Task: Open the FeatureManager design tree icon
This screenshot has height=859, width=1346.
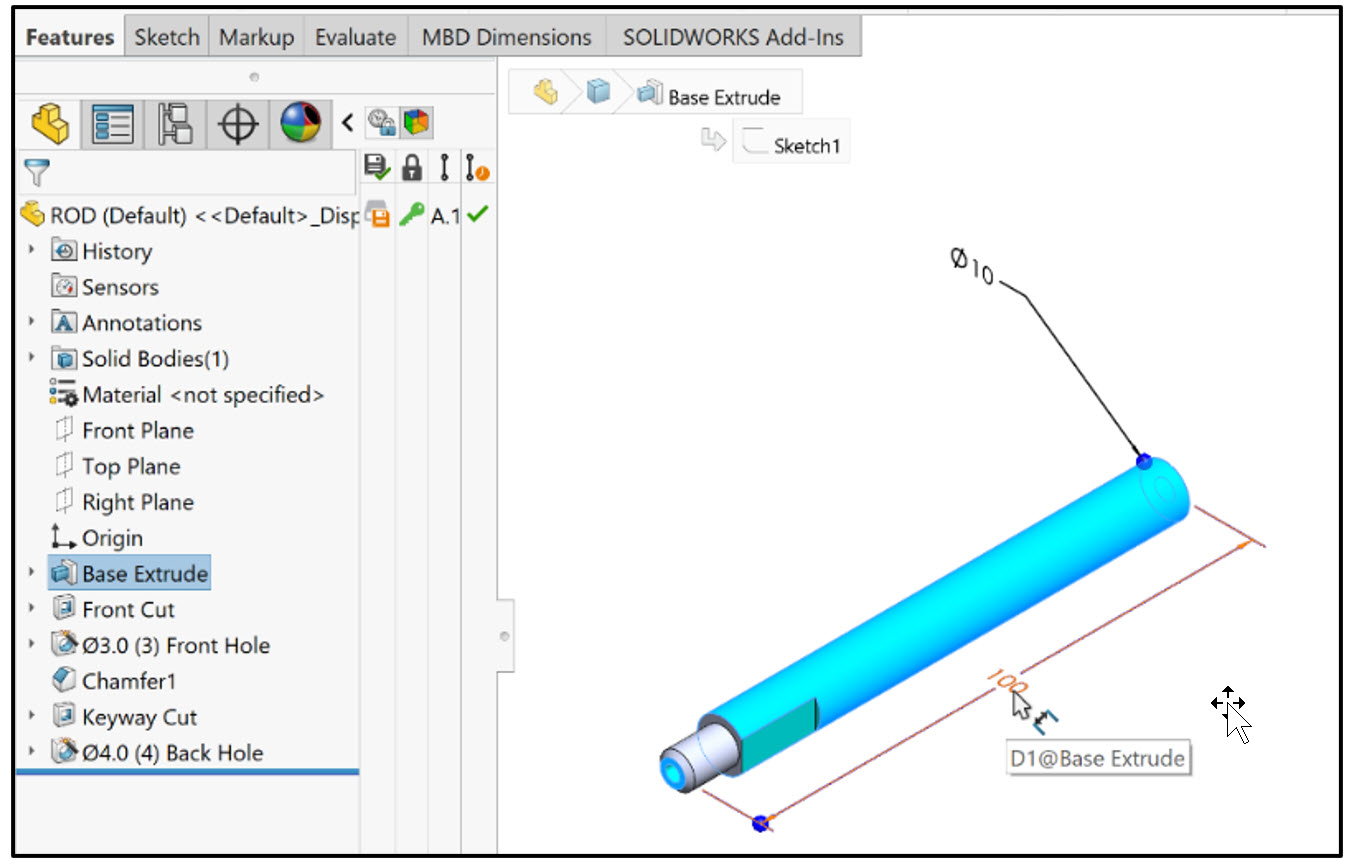Action: [48, 122]
